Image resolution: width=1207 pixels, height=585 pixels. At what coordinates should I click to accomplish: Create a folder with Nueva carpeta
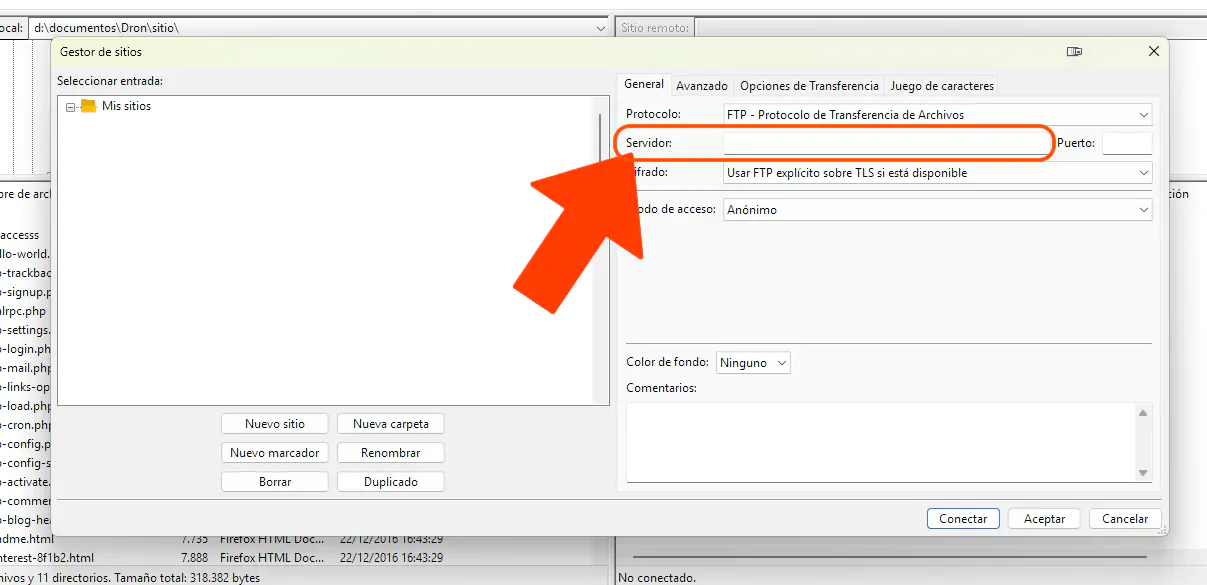(x=390, y=423)
